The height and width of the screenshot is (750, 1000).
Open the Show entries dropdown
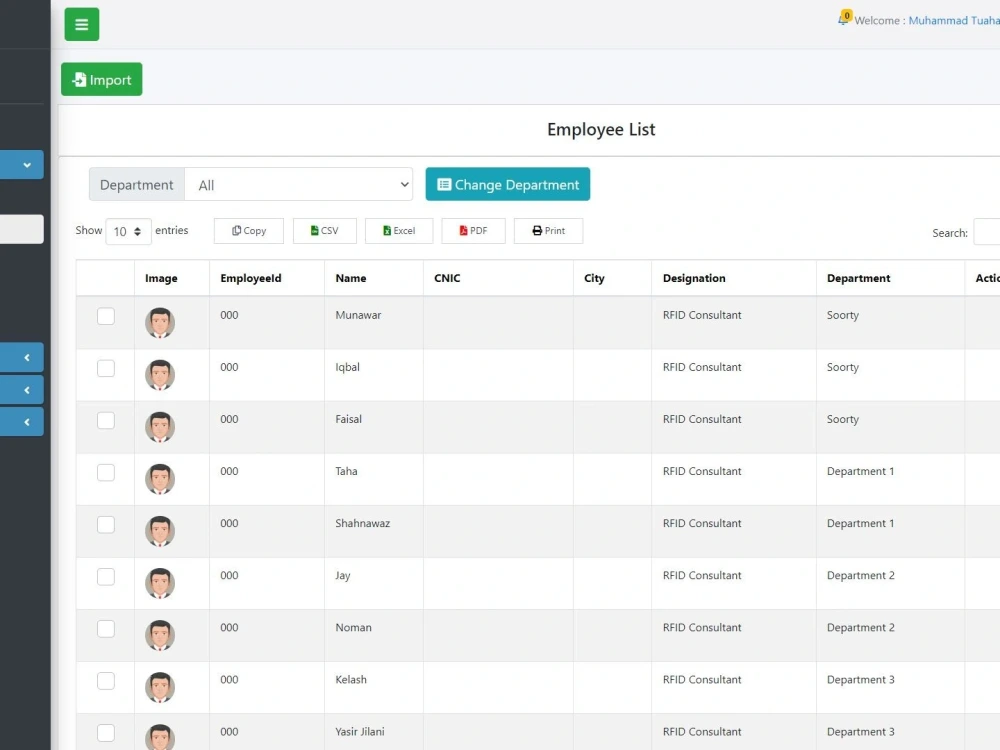(x=128, y=231)
